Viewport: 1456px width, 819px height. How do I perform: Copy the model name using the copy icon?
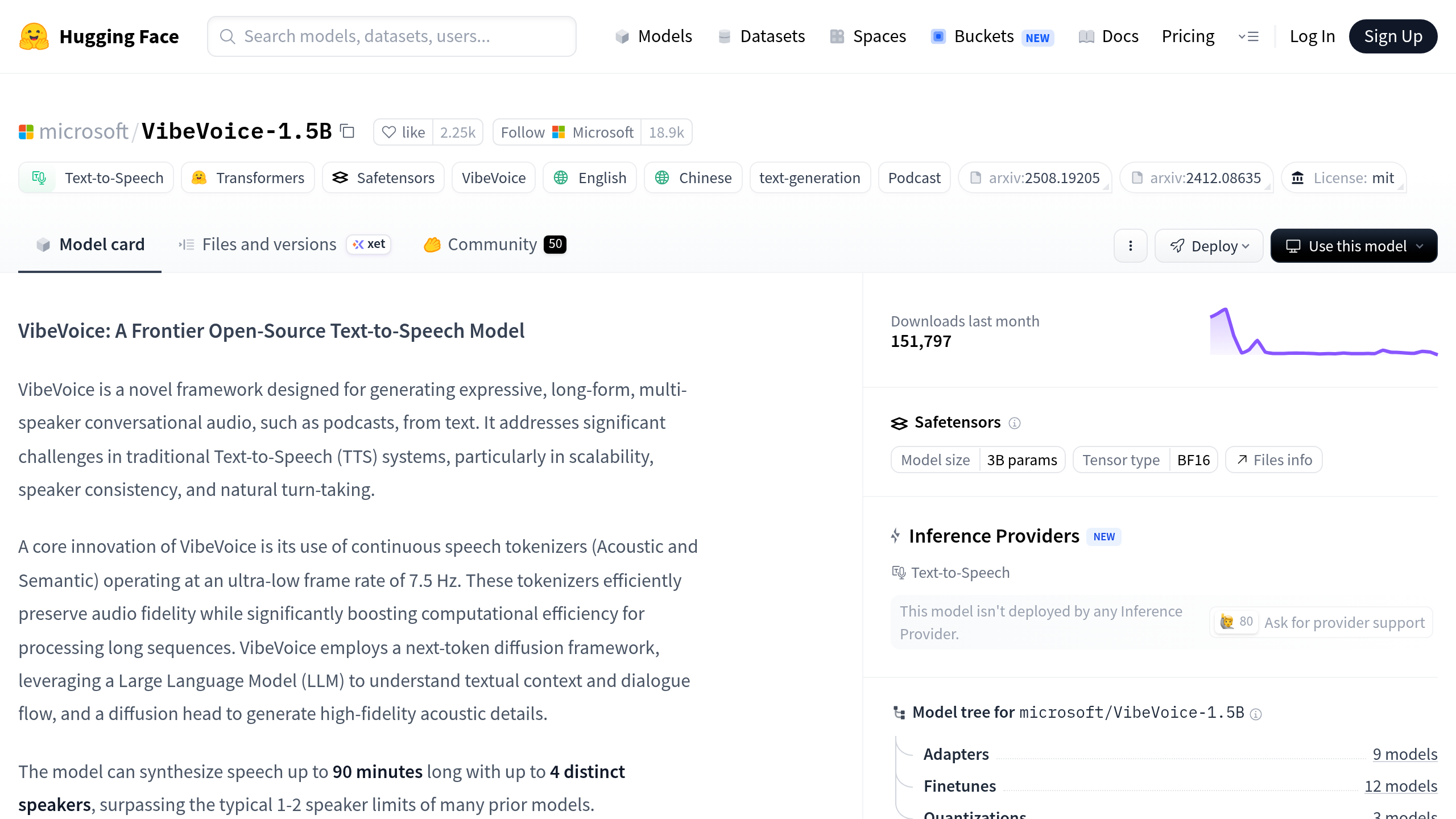(x=347, y=131)
